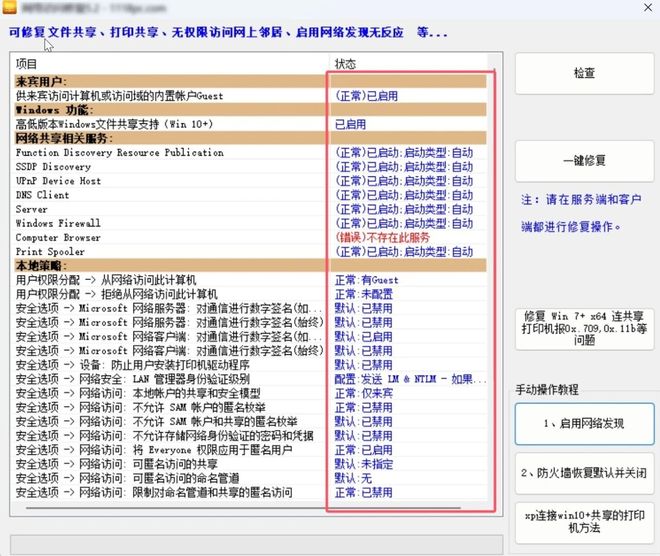
Task: Select LAN 管理器身份验证级别 row
Action: 250,379
